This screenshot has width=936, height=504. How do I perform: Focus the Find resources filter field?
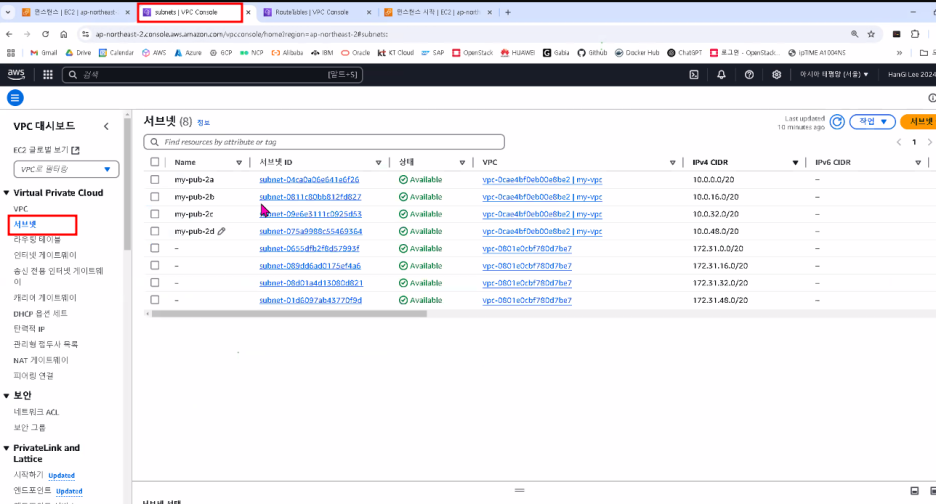pos(324,142)
